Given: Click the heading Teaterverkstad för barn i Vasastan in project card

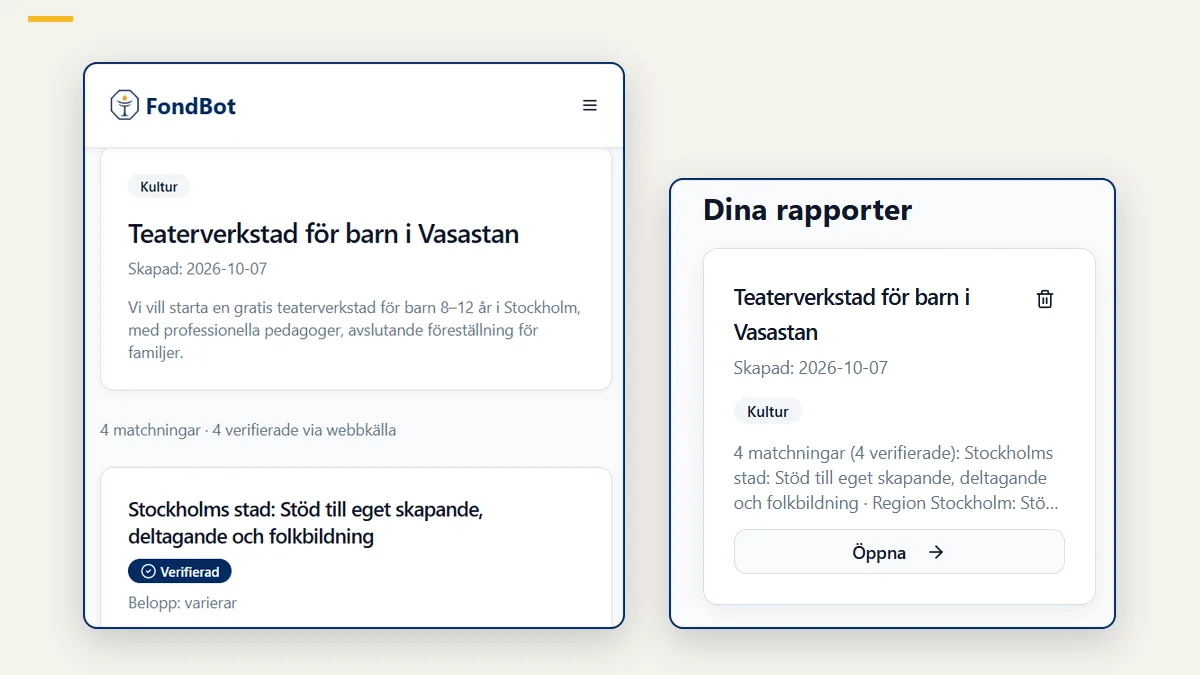Looking at the screenshot, I should [x=324, y=234].
